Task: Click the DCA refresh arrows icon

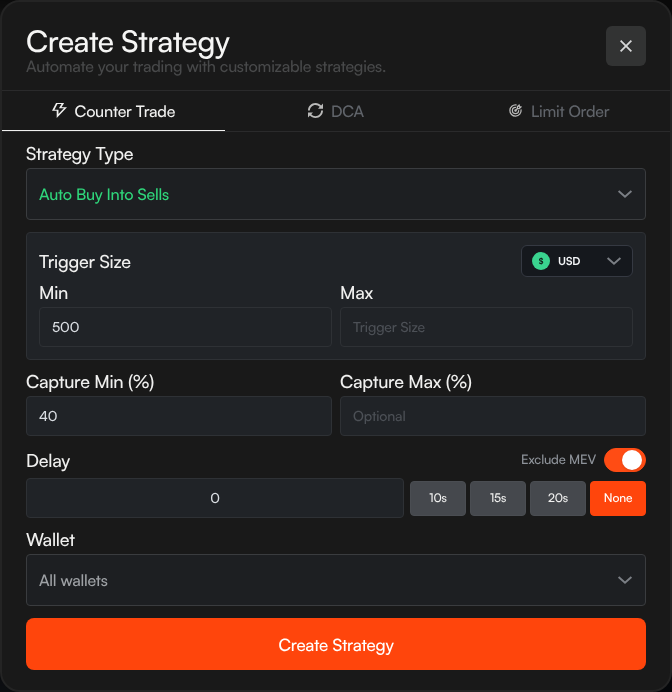Action: pyautogui.click(x=316, y=111)
